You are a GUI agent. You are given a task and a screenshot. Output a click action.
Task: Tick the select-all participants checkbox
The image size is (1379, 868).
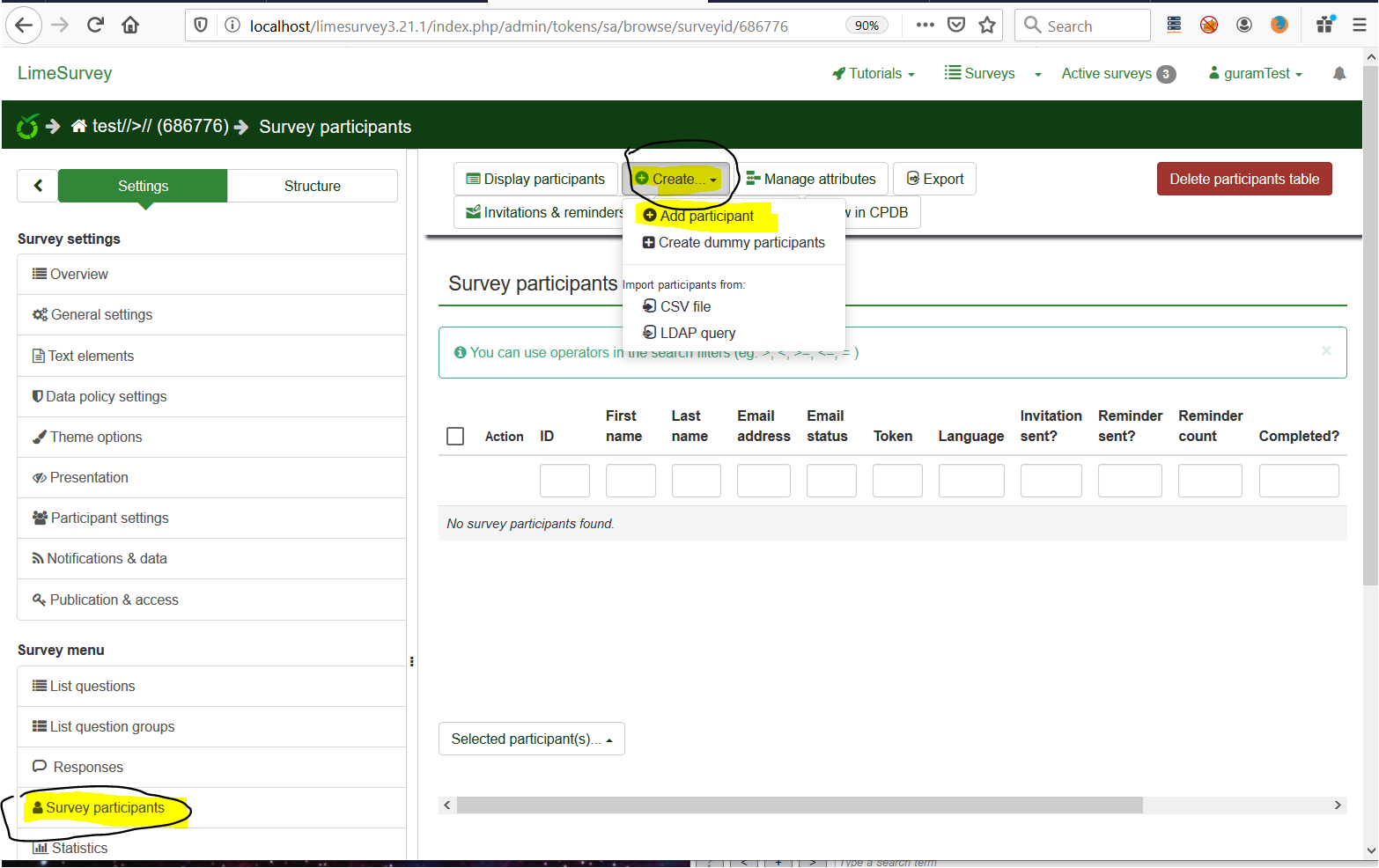[455, 437]
